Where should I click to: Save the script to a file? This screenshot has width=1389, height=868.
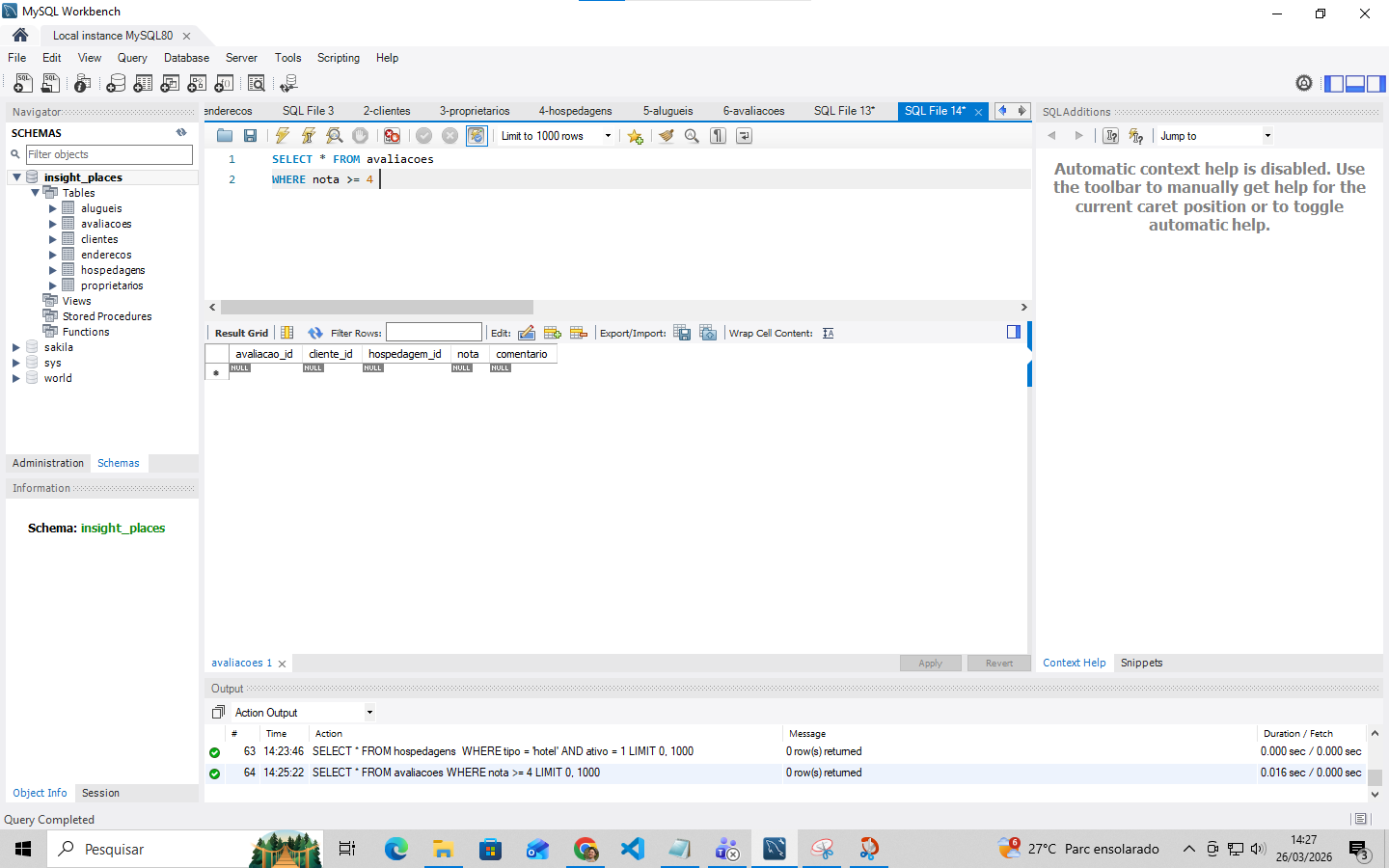click(251, 136)
